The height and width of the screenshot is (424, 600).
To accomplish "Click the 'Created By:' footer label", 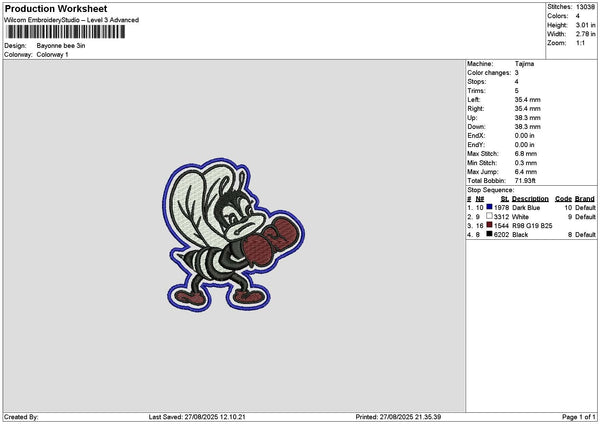I will pyautogui.click(x=21, y=417).
